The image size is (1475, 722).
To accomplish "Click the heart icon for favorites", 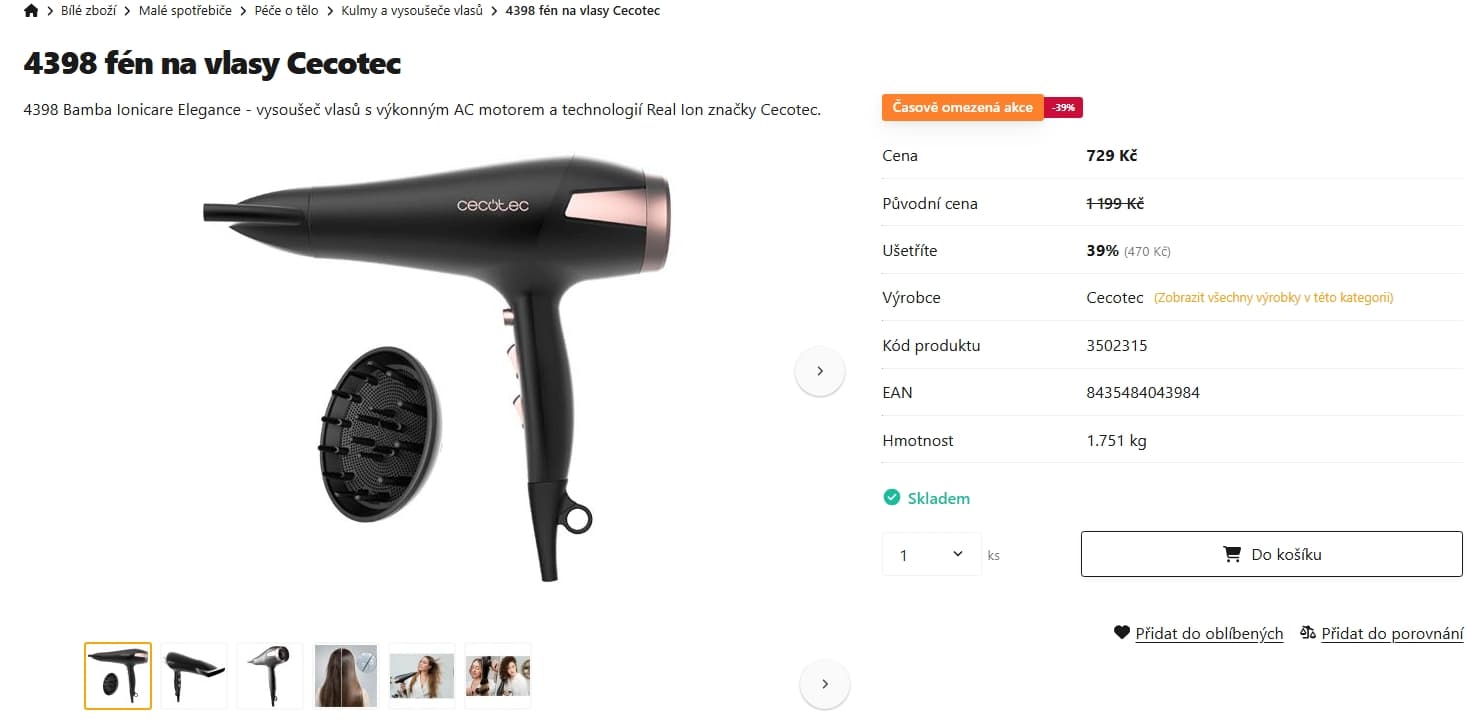I will point(1122,632).
